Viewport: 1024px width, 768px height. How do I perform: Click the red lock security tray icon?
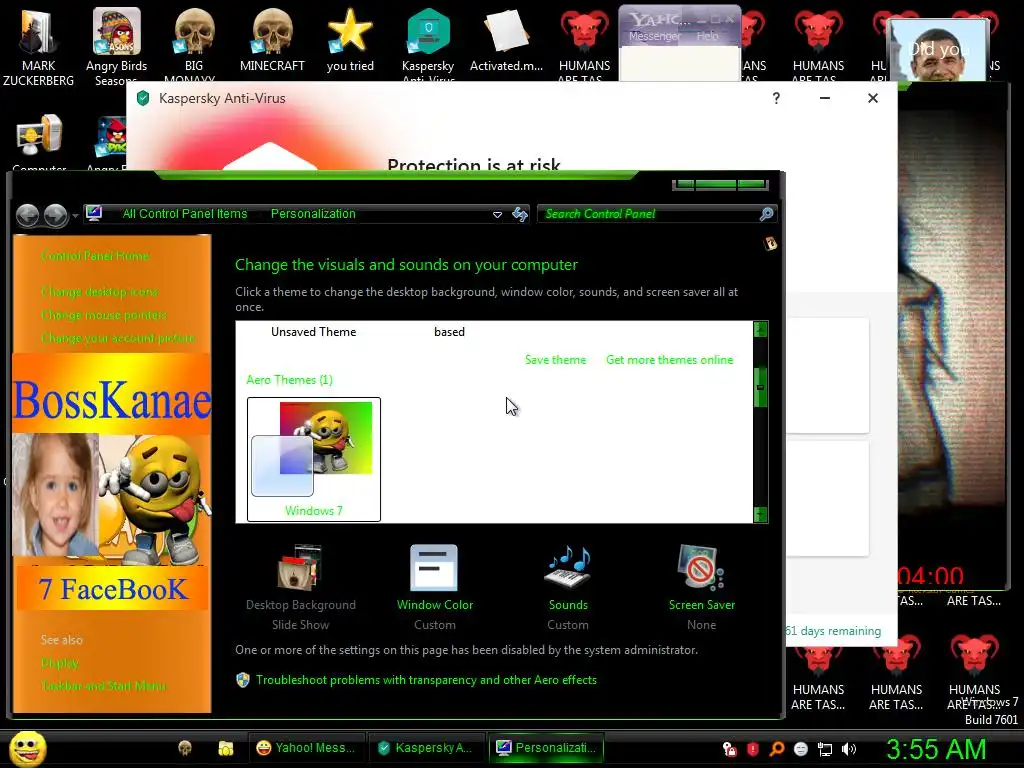point(729,749)
